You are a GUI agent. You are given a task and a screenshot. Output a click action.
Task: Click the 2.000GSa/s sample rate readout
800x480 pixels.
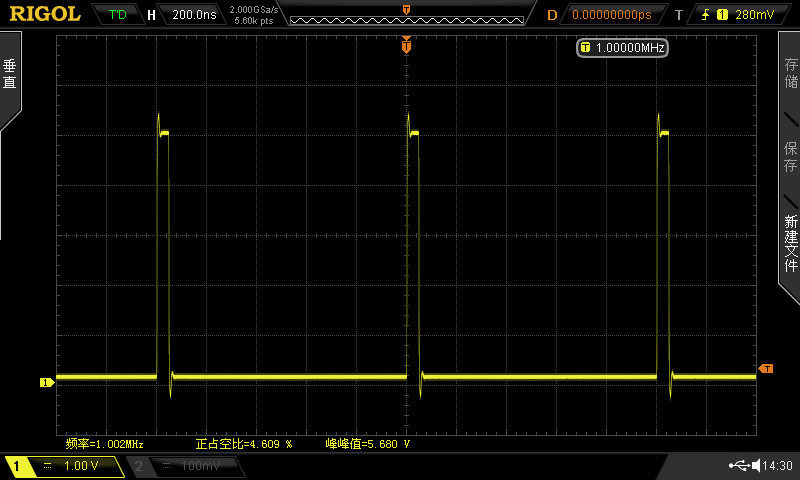(x=254, y=10)
